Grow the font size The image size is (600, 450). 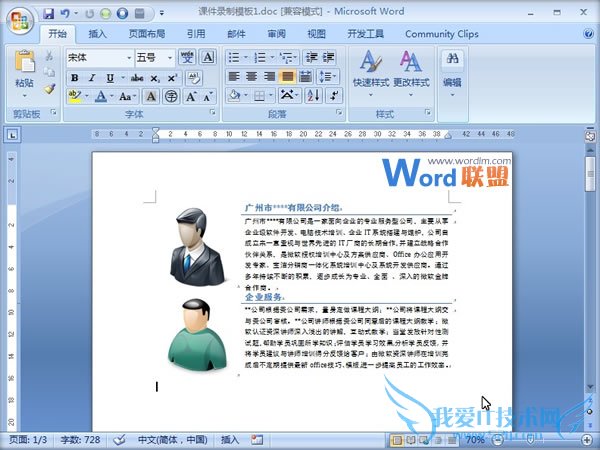point(191,96)
